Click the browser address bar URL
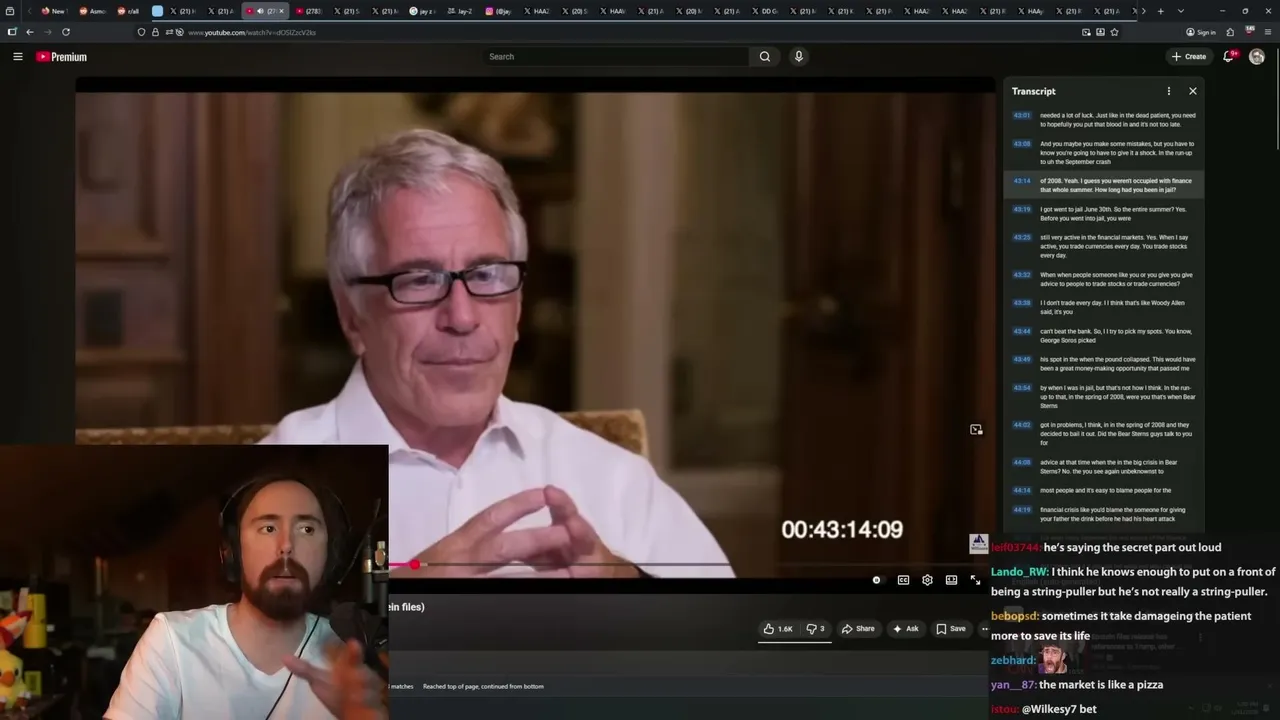 point(252,32)
